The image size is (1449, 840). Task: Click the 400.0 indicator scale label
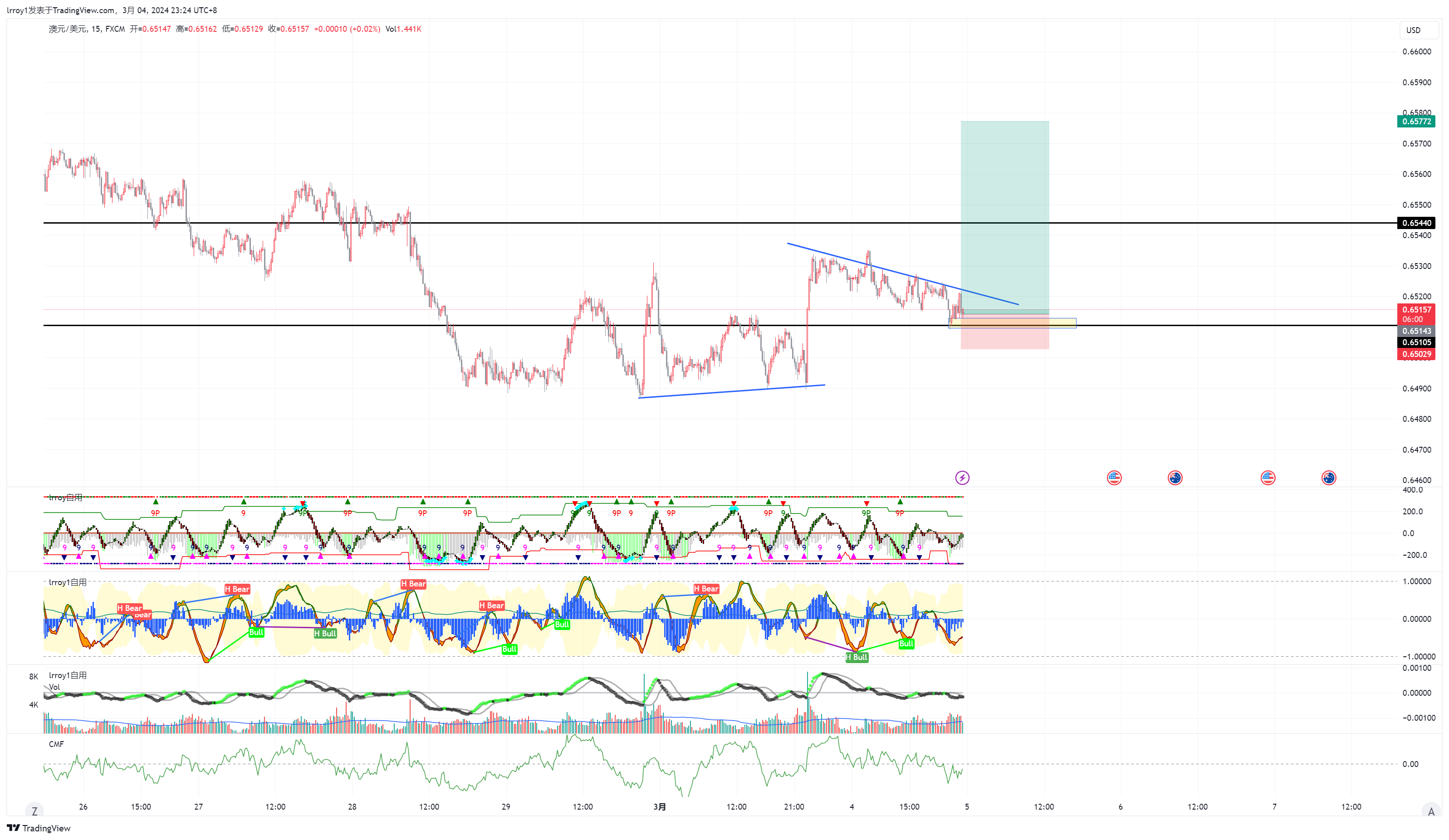pyautogui.click(x=1413, y=490)
